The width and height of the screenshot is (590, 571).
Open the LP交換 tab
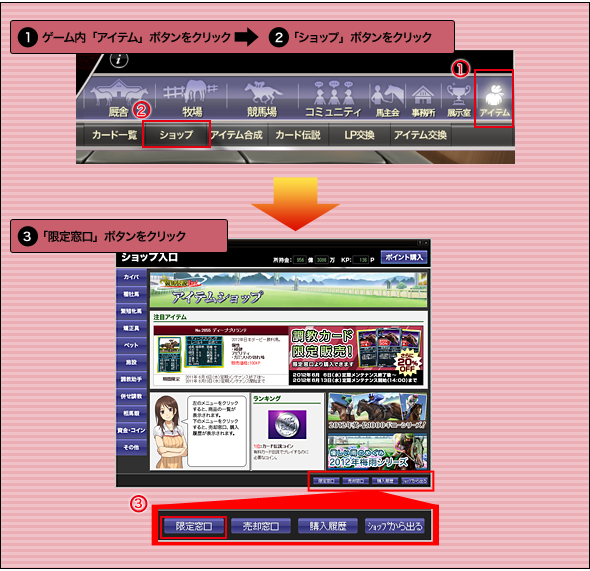[359, 135]
